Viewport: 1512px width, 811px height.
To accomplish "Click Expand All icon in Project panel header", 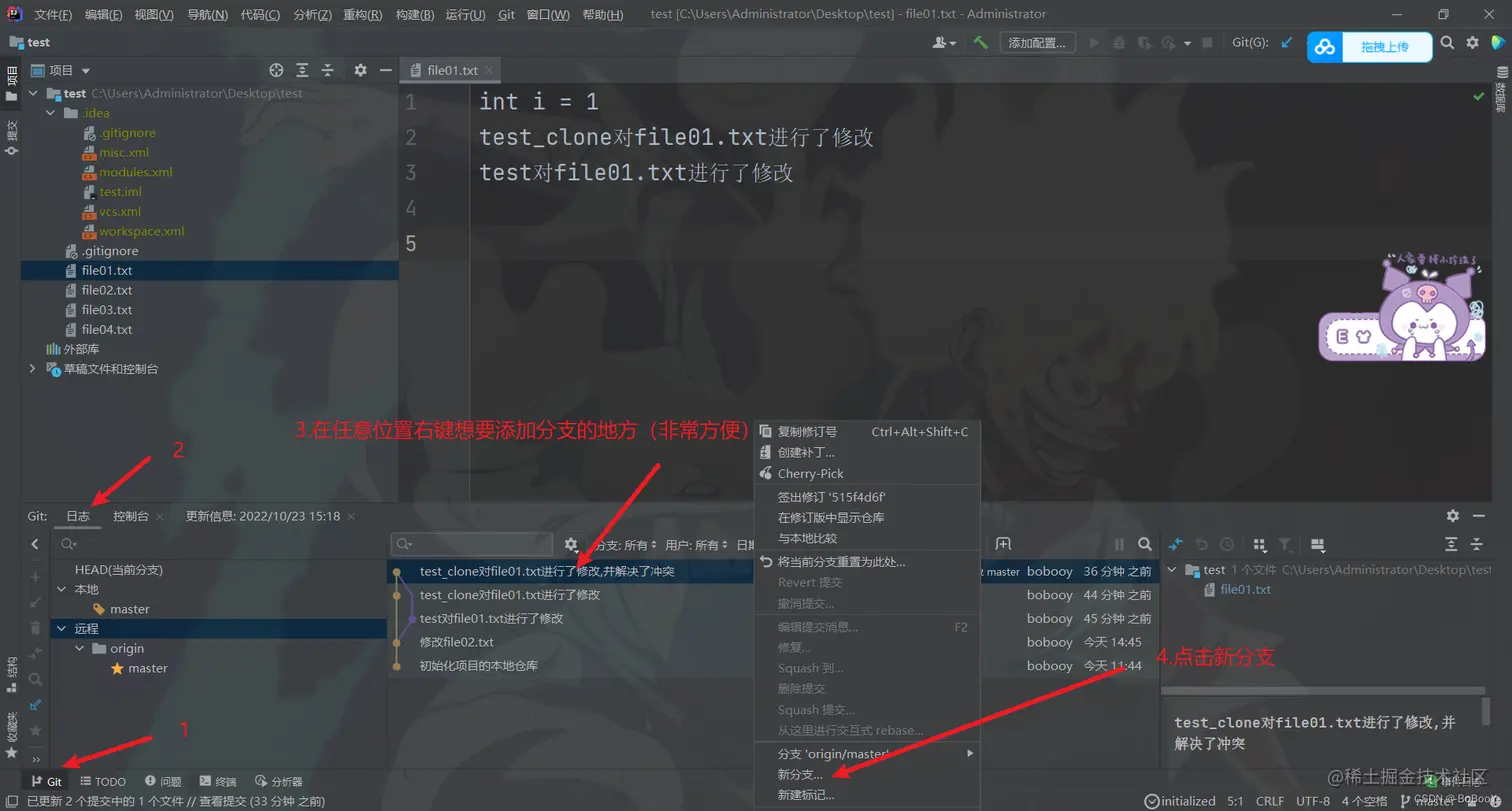I will [302, 70].
